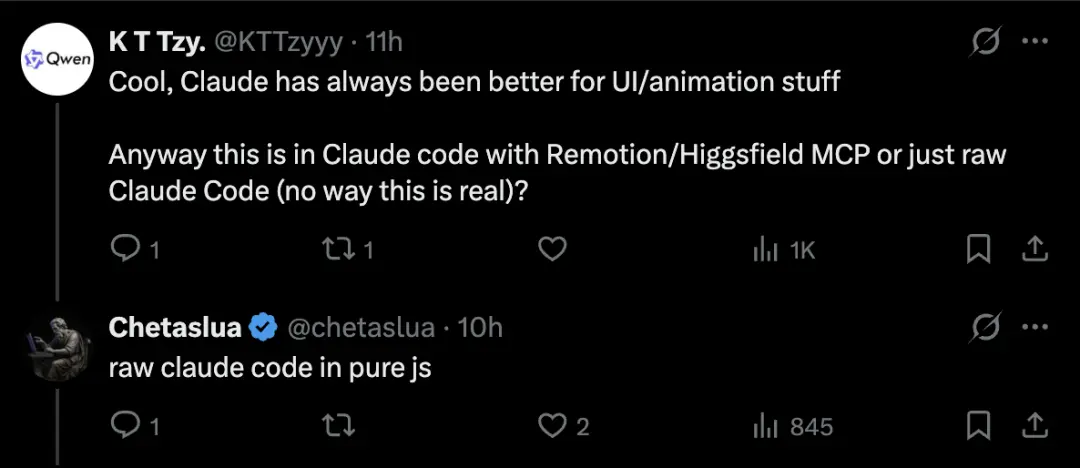
Task: Open more options menu on Chetaslua's reply
Action: coord(1034,327)
